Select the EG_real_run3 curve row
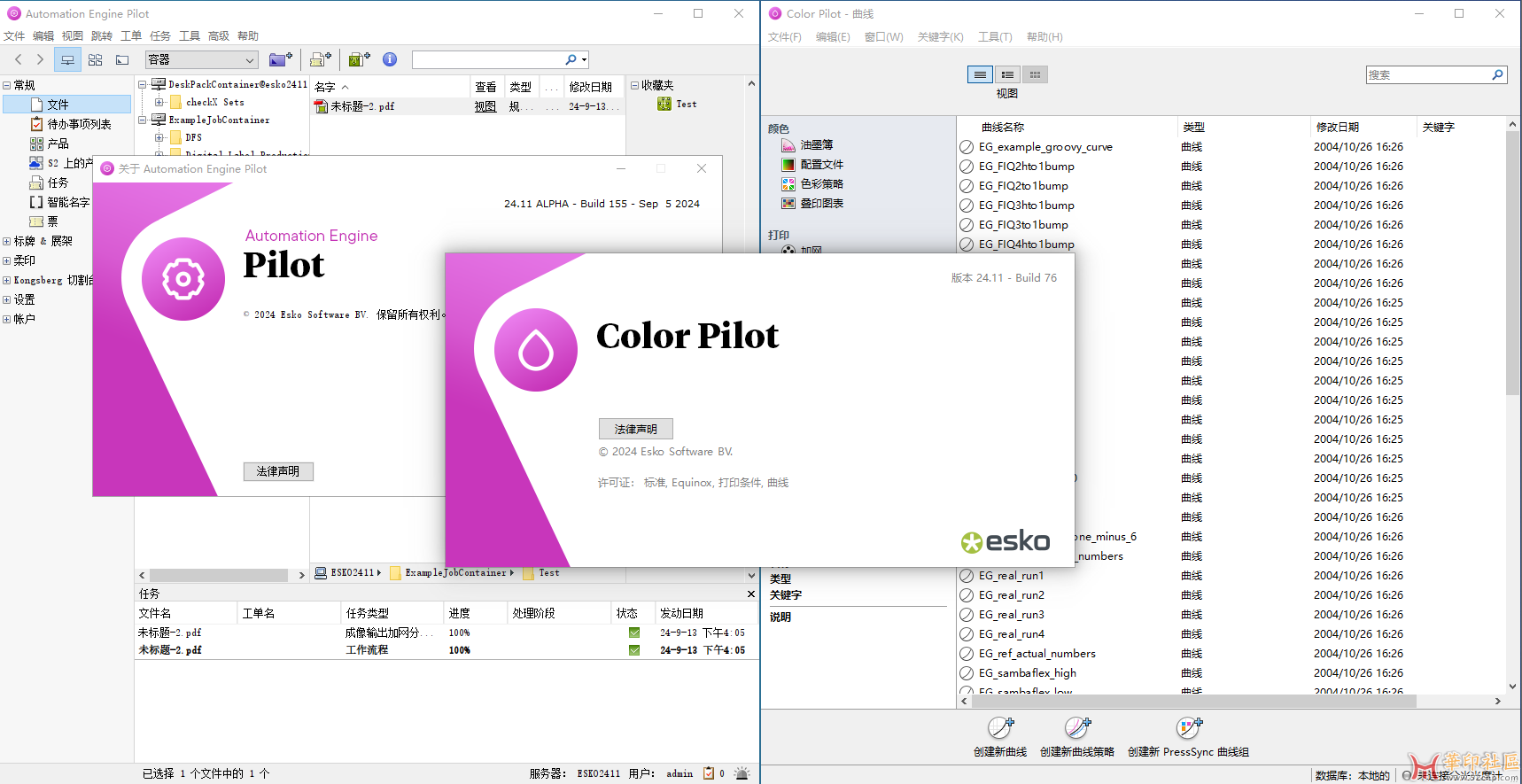 pyautogui.click(x=1231, y=615)
